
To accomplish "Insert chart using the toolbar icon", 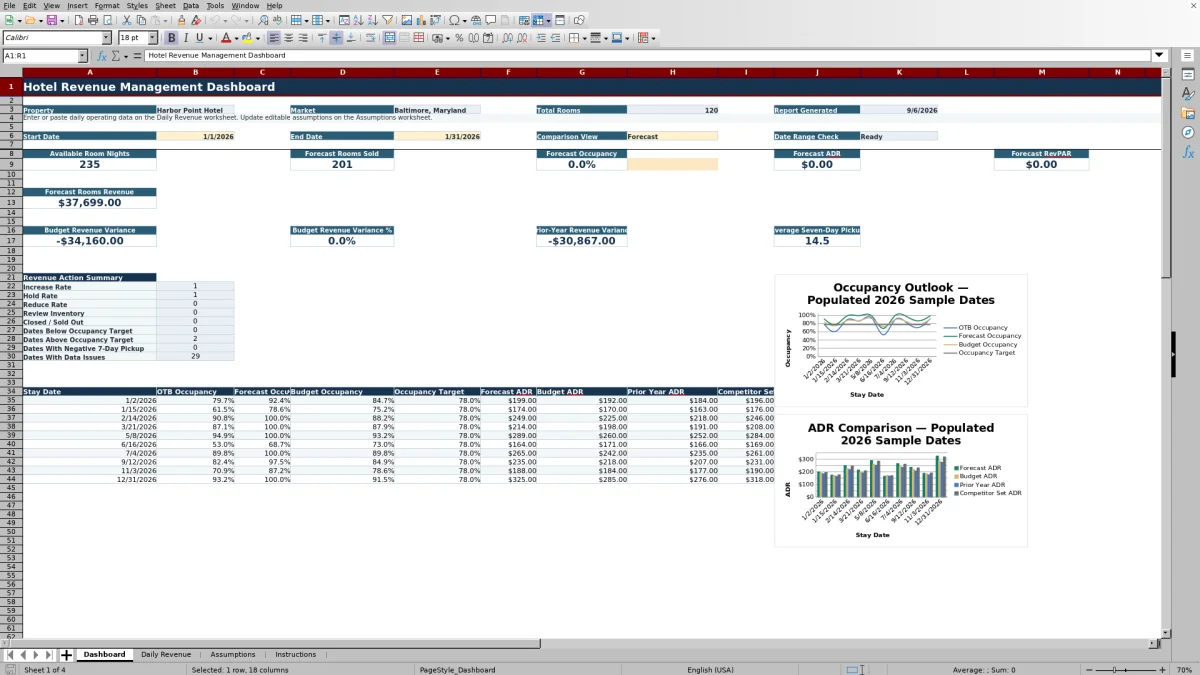I will click(x=420, y=20).
